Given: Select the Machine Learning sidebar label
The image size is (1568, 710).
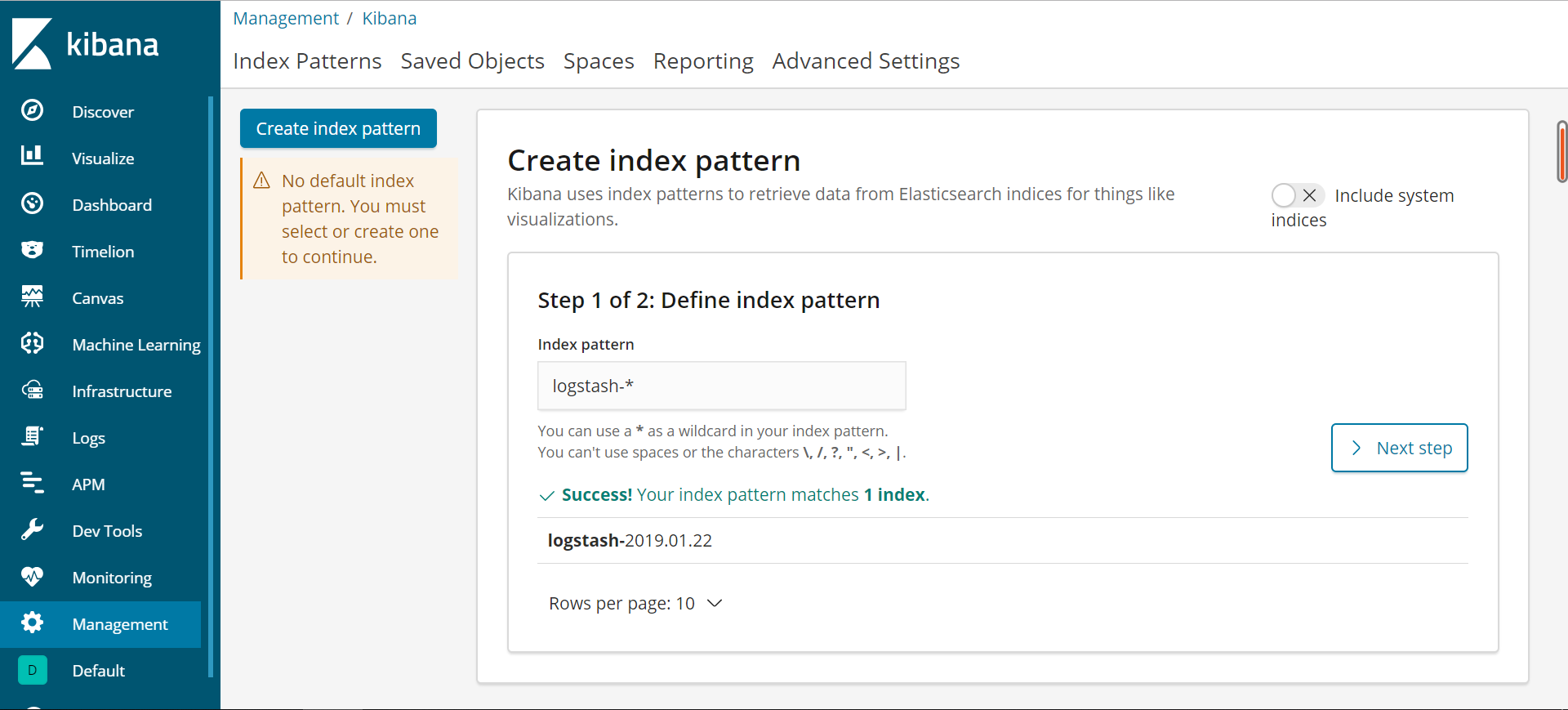Looking at the screenshot, I should 136,345.
